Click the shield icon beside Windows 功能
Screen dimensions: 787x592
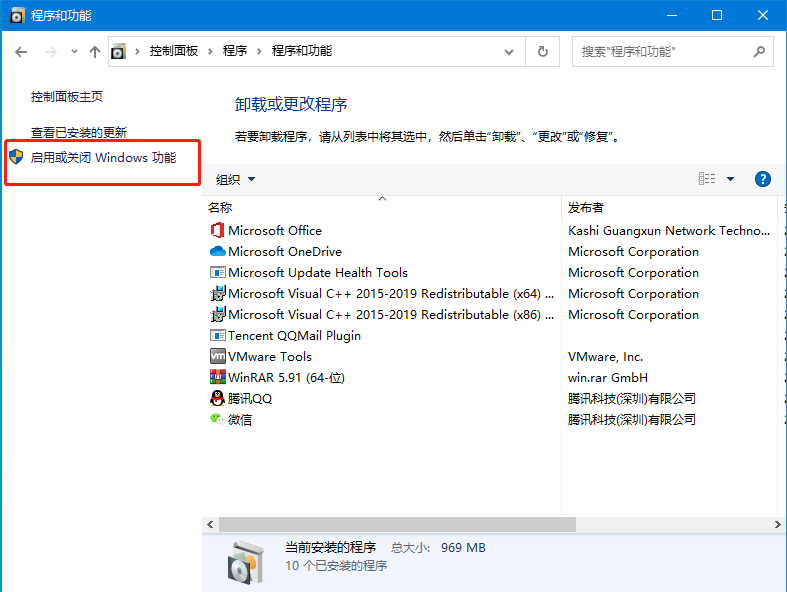(17, 157)
